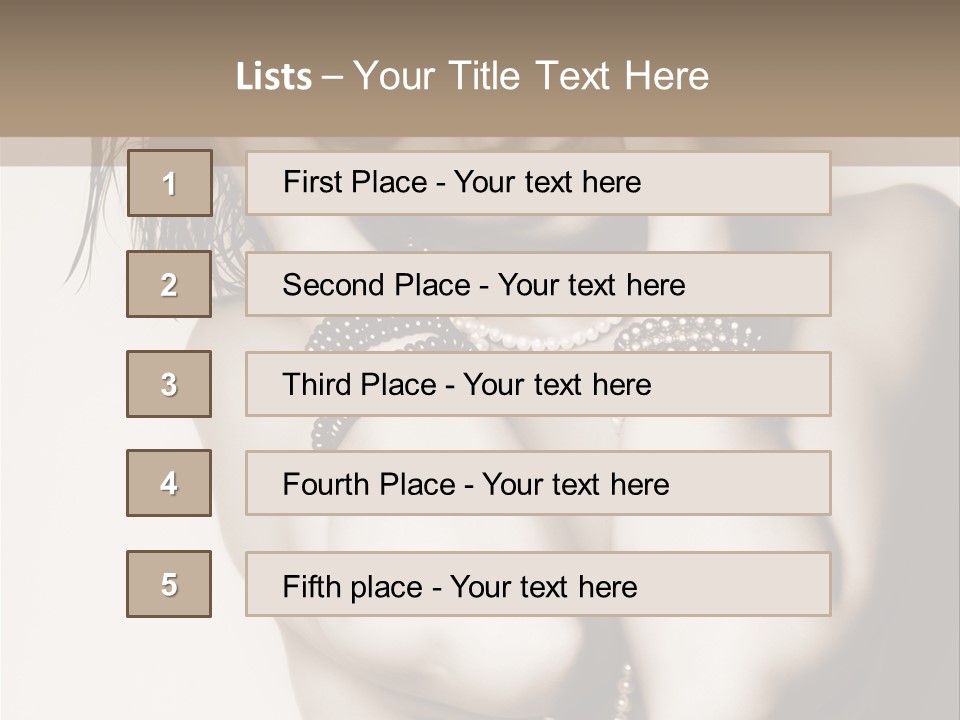Select the "Your Title Text Here" title text
The height and width of the screenshot is (720, 960).
[x=531, y=76]
